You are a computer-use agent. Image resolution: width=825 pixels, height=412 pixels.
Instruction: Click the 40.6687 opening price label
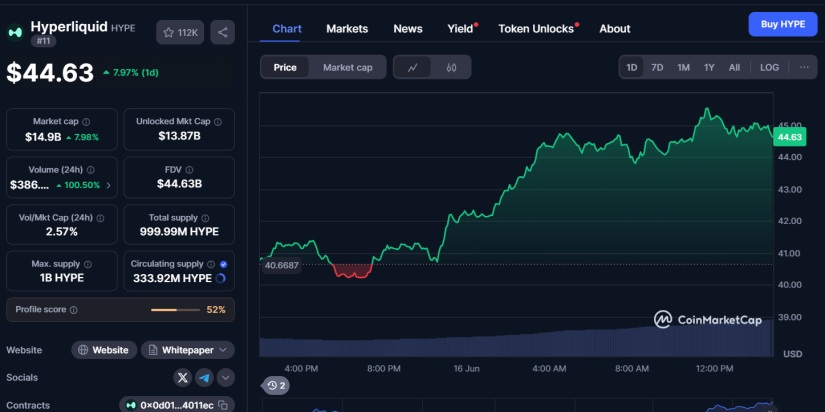click(x=281, y=265)
